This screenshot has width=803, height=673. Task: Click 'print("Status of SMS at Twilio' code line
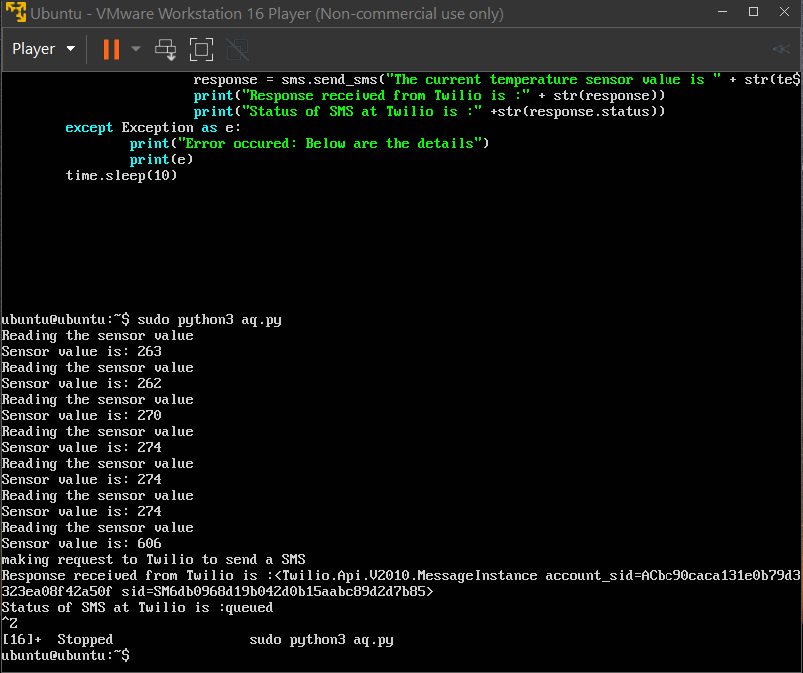coord(429,111)
